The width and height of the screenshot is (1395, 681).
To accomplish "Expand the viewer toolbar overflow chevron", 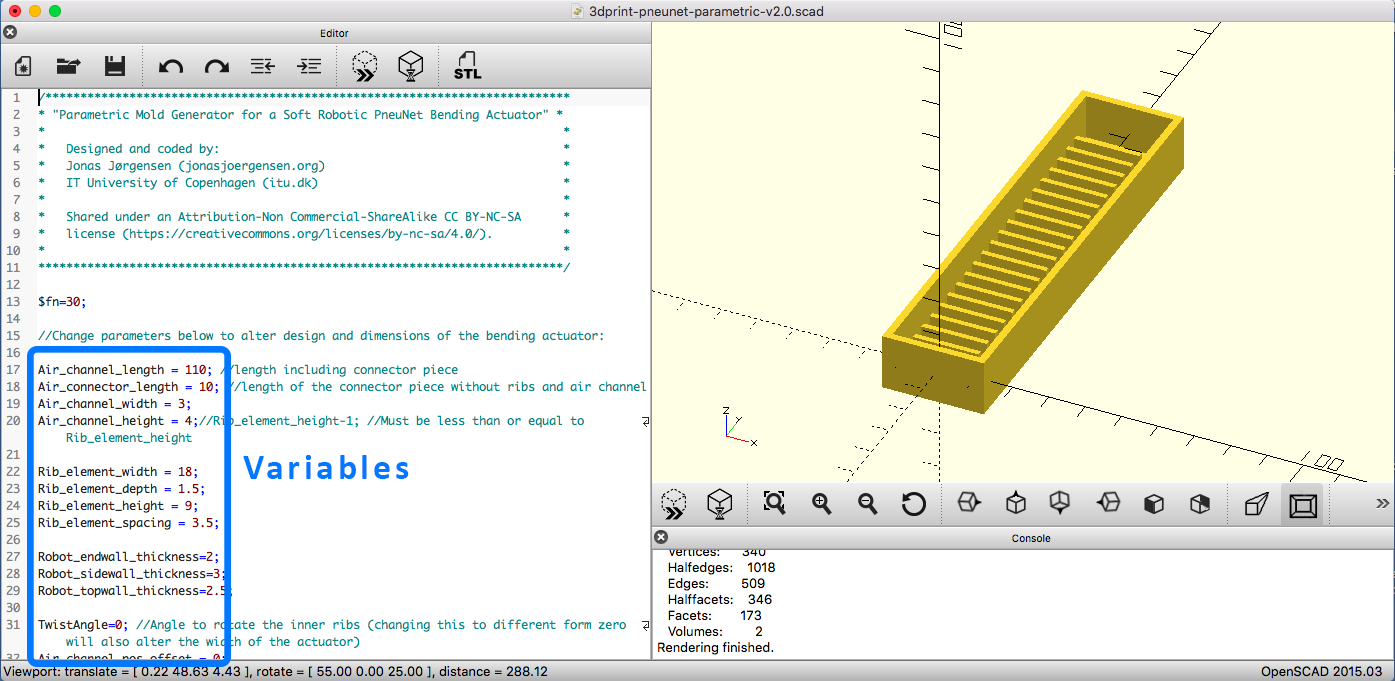I will click(x=1383, y=503).
